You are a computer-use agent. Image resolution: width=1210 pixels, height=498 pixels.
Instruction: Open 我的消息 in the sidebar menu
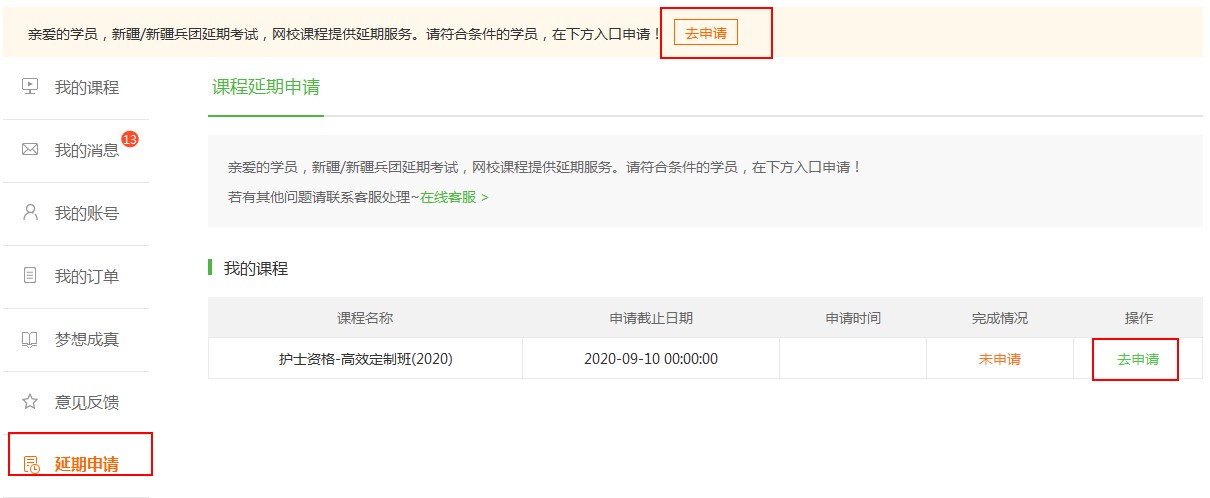pyautogui.click(x=86, y=151)
